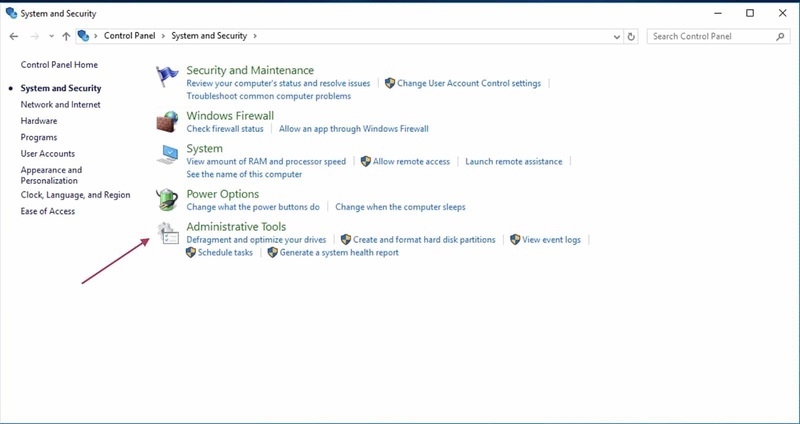Open the Power Options heading
800x424 pixels.
click(222, 194)
